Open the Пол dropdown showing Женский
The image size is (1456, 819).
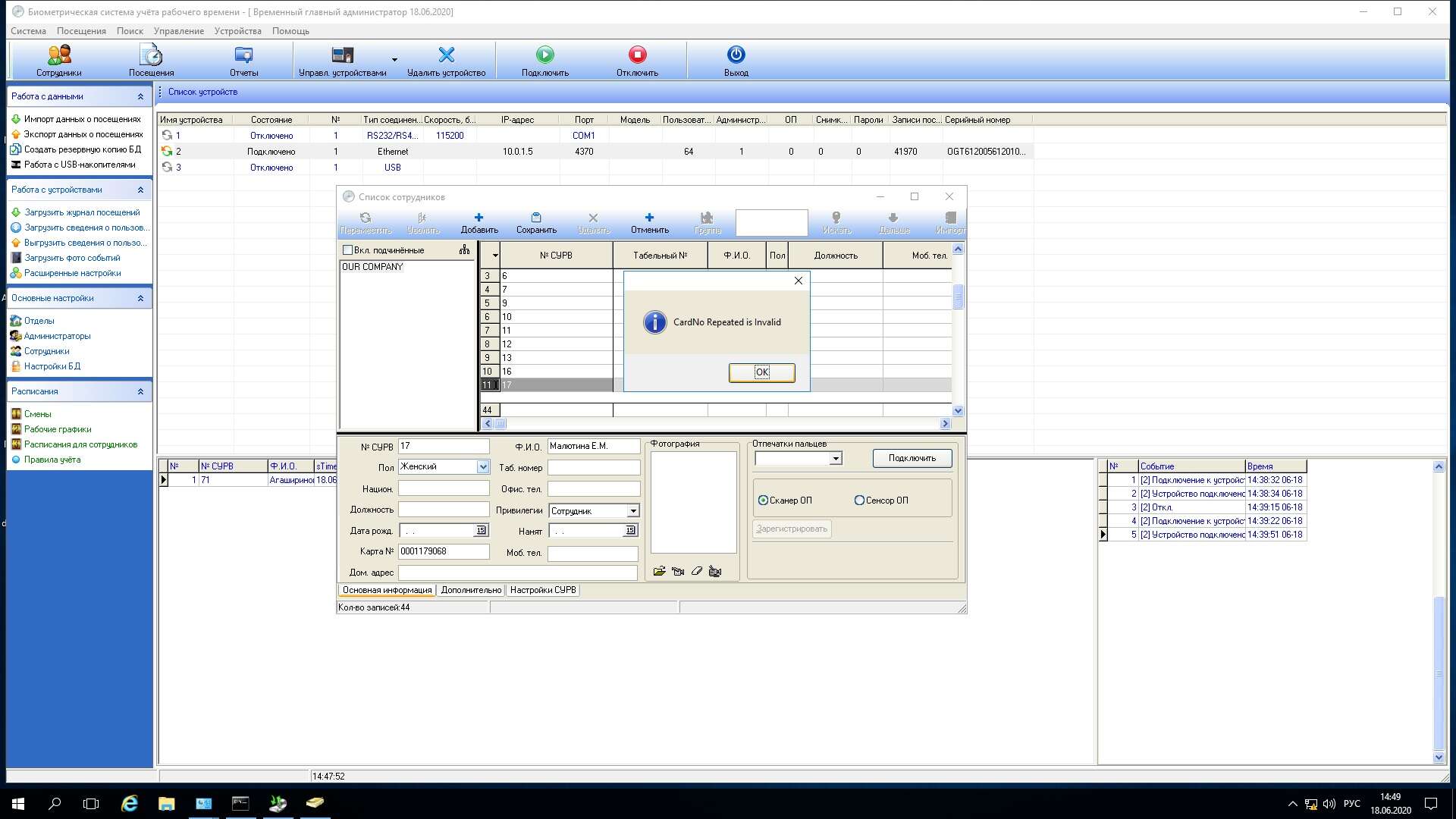[482, 466]
